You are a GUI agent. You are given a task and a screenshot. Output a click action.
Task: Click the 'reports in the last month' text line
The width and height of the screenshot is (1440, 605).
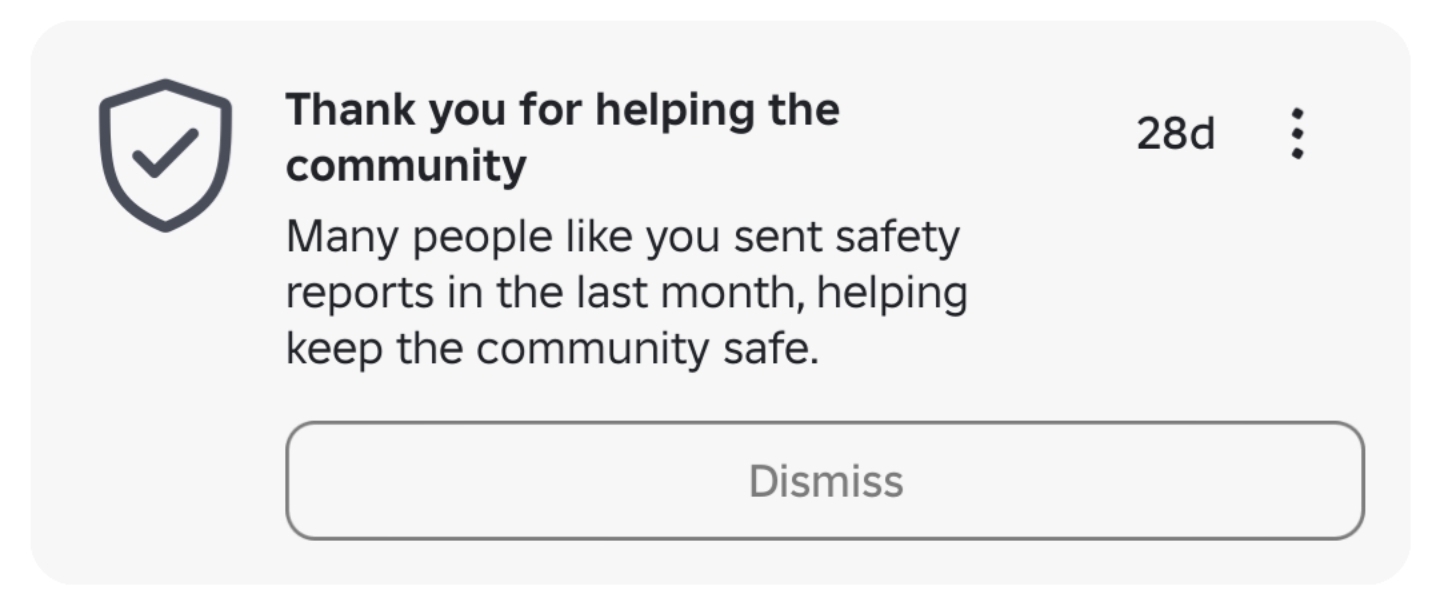tap(626, 294)
